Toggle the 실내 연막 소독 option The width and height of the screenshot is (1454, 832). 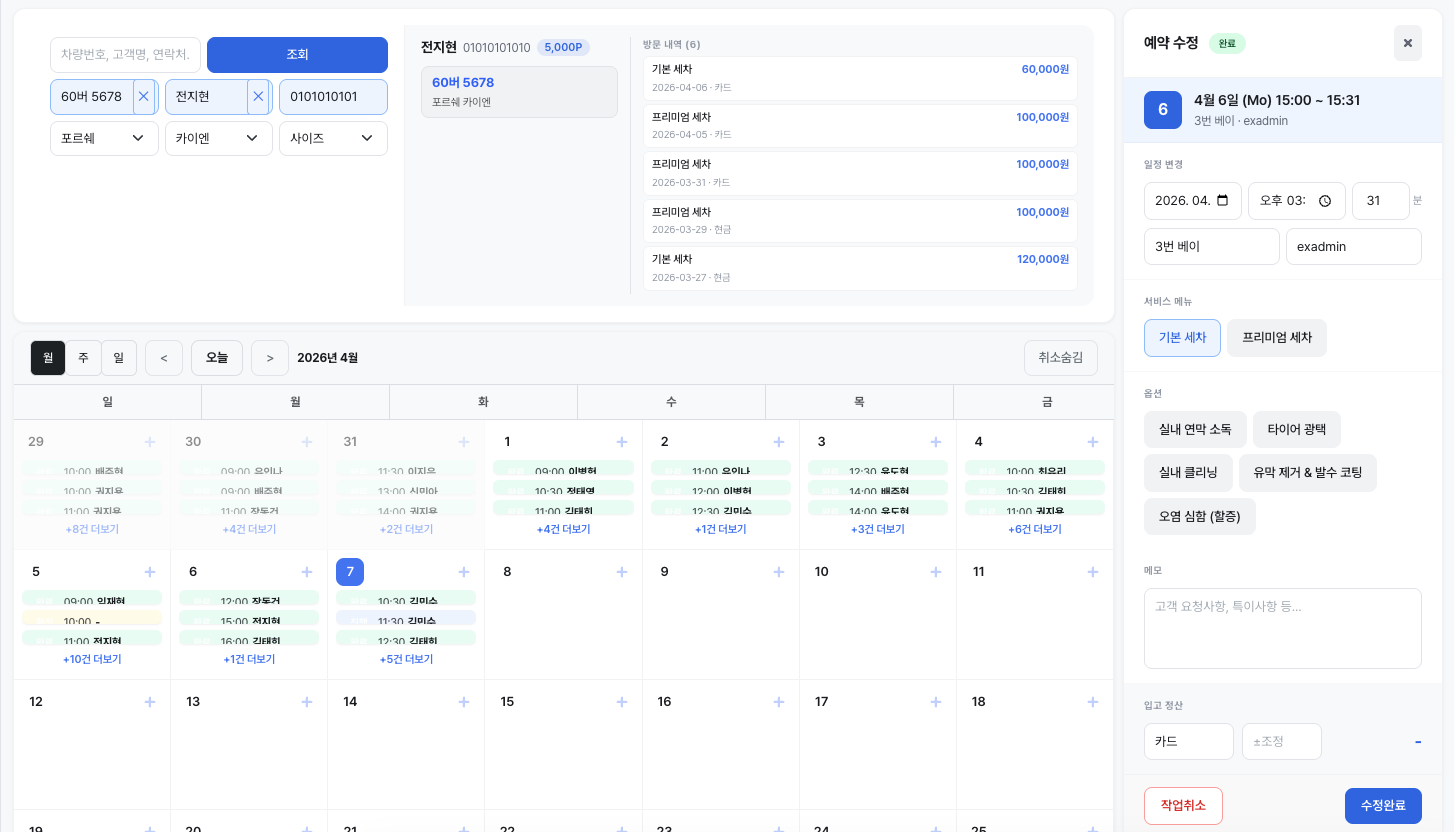1195,429
